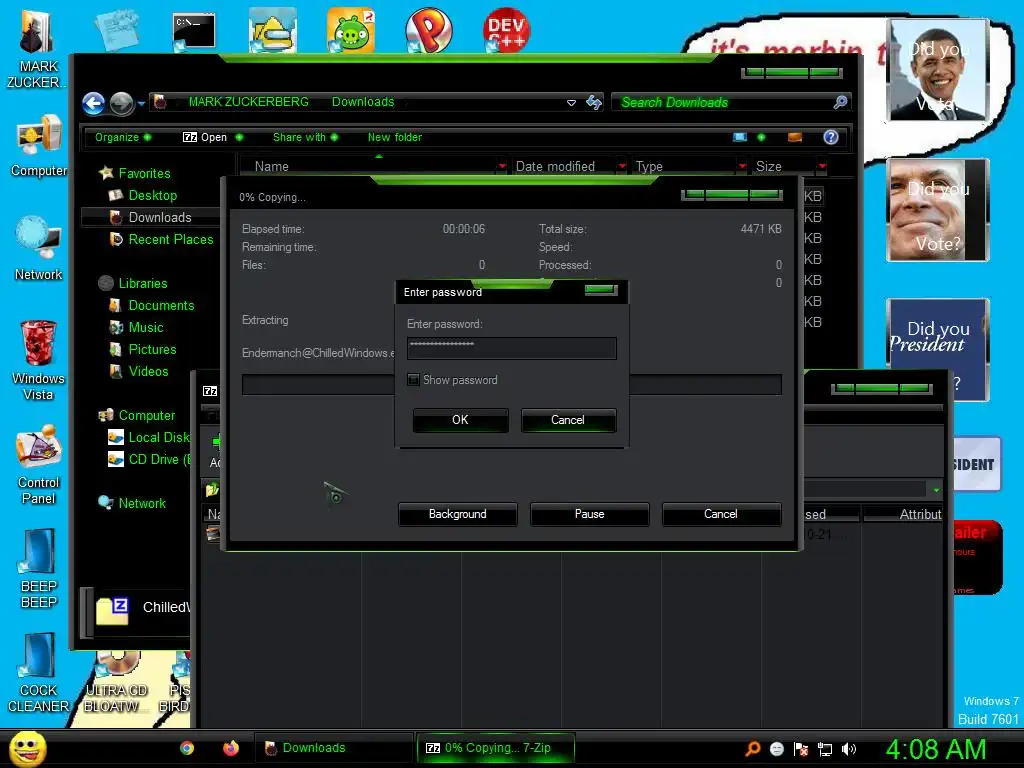Open the COCK CLEANER desktop shortcut
The height and width of the screenshot is (768, 1024).
(38, 673)
